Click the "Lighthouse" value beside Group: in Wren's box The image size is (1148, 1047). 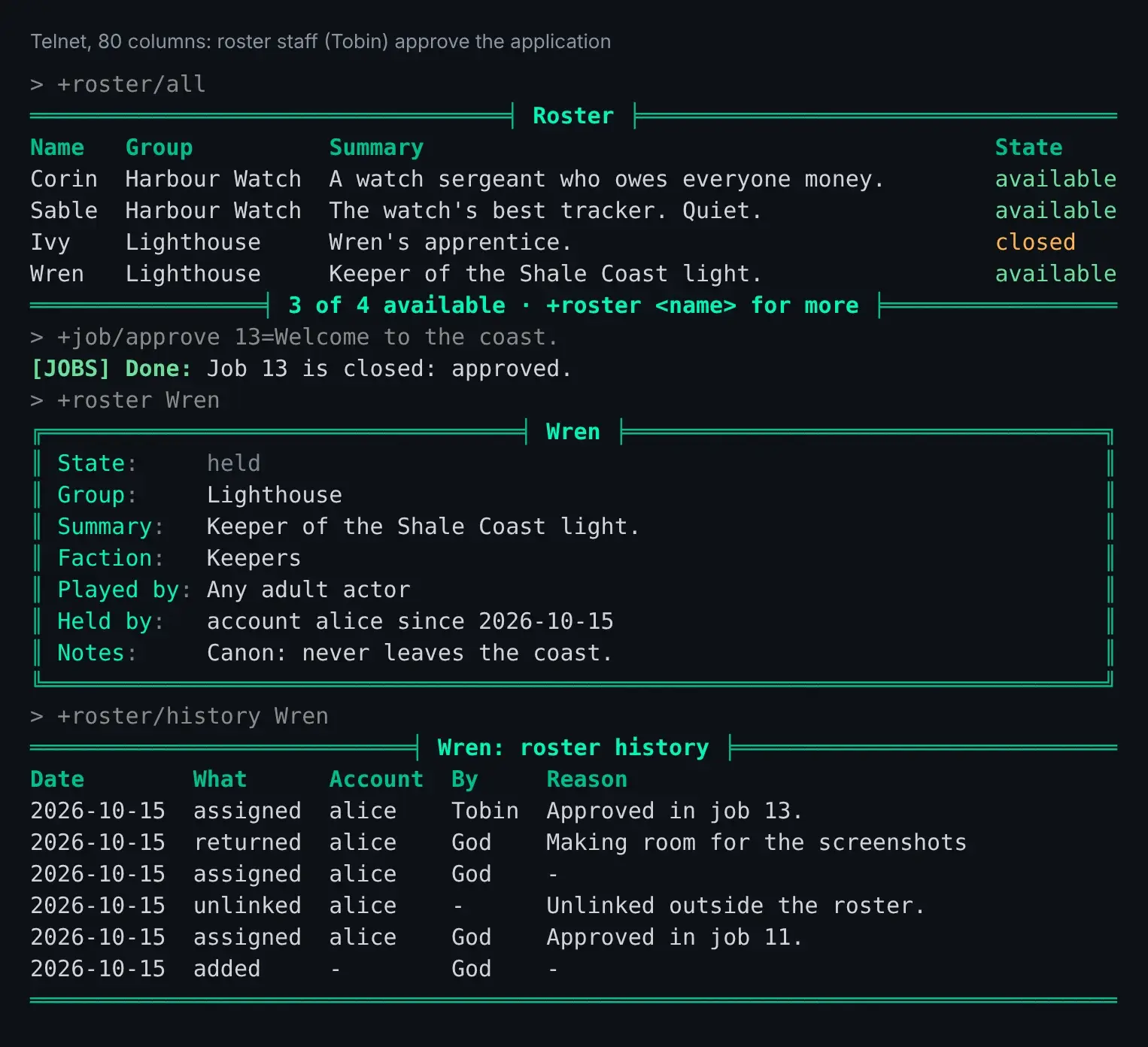pos(275,495)
